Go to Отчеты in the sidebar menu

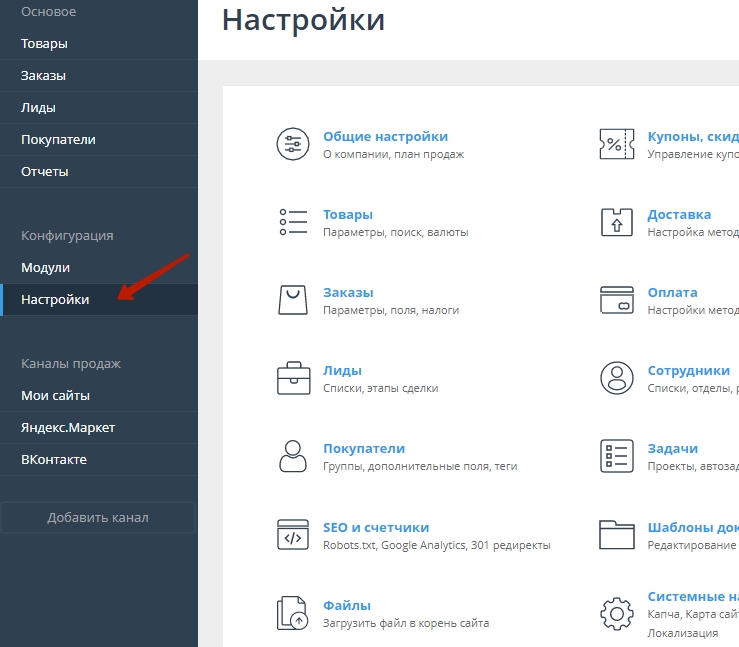[x=45, y=172]
